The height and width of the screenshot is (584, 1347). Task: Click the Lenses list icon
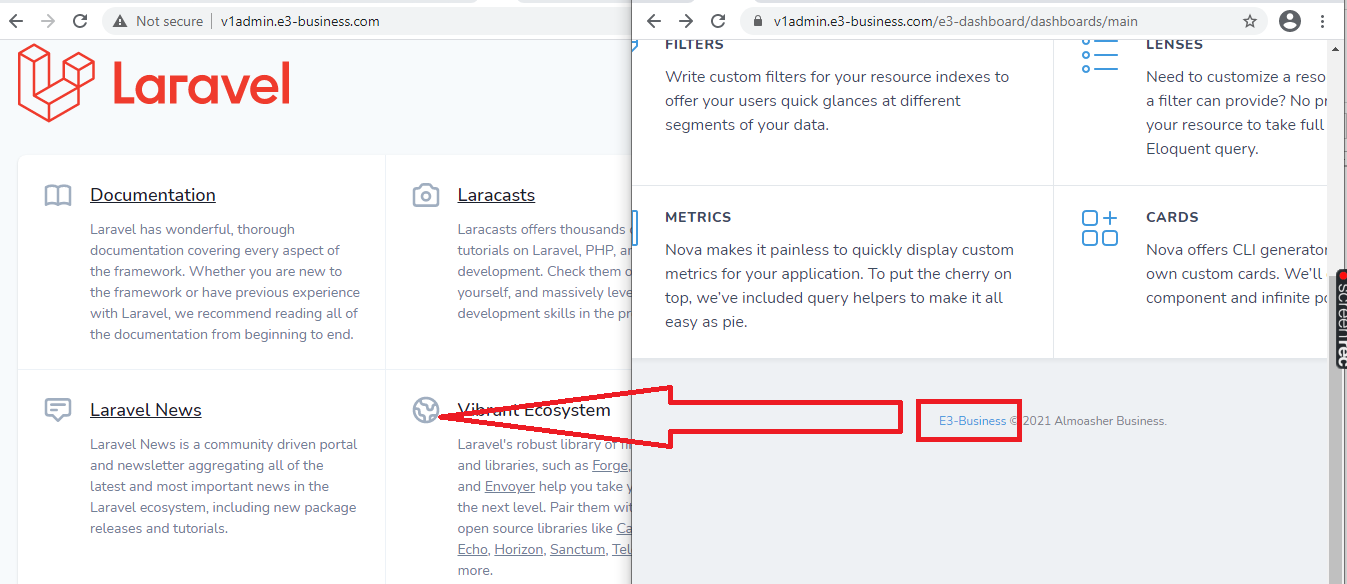[1100, 56]
